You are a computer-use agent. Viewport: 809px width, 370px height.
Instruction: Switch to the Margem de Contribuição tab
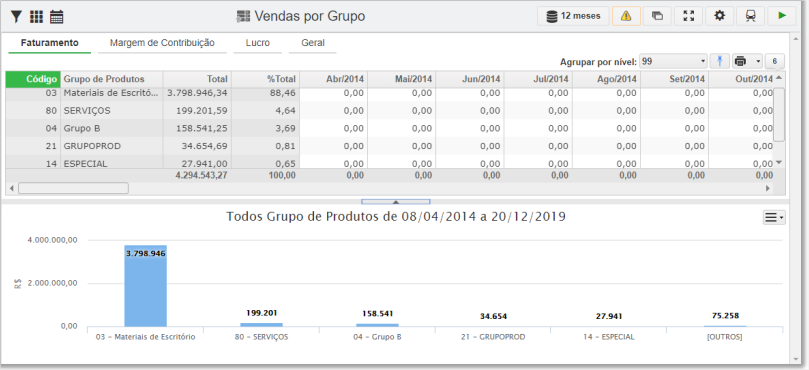click(x=162, y=43)
